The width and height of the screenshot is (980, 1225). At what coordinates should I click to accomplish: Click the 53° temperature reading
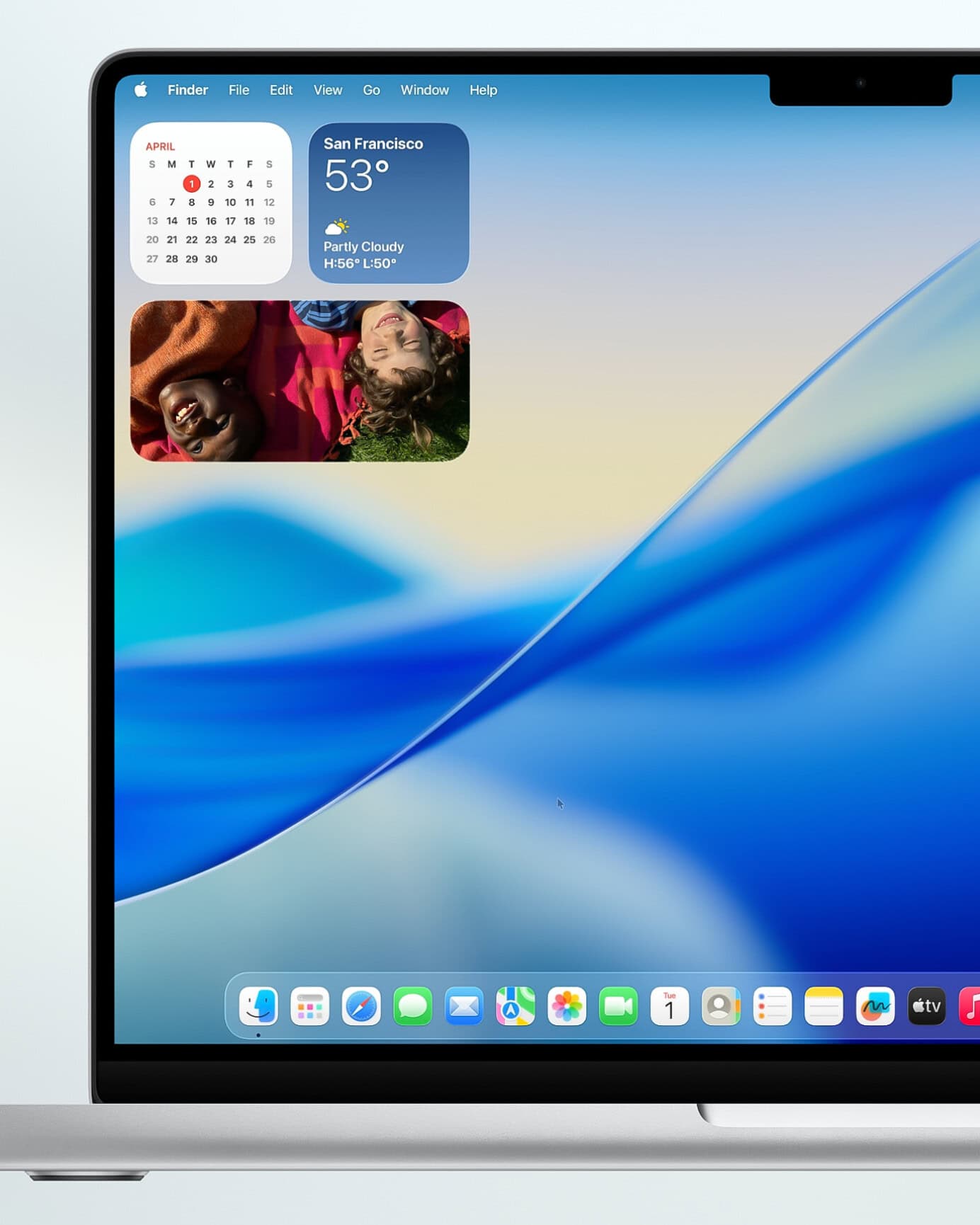tap(357, 176)
